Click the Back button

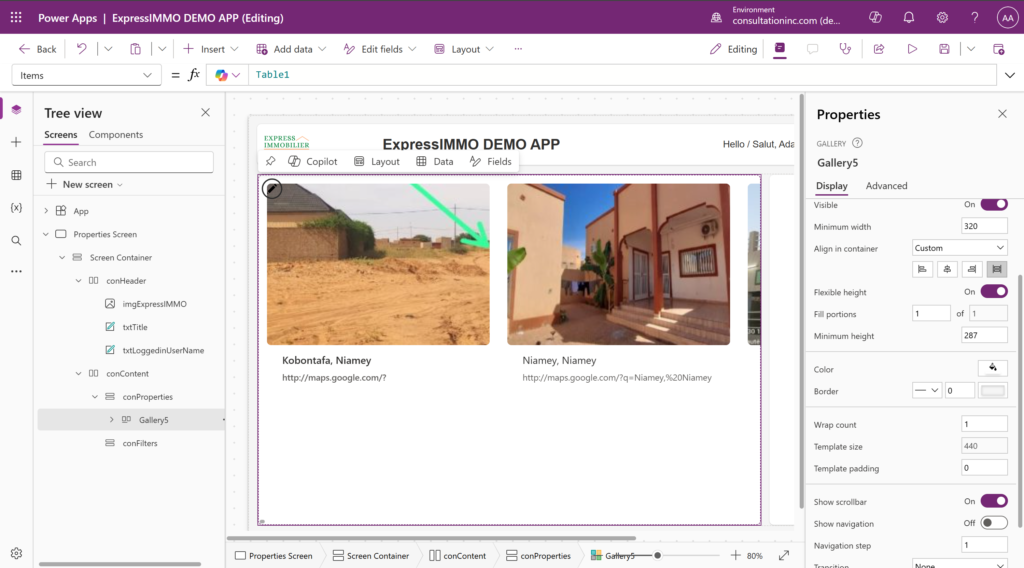coord(37,49)
